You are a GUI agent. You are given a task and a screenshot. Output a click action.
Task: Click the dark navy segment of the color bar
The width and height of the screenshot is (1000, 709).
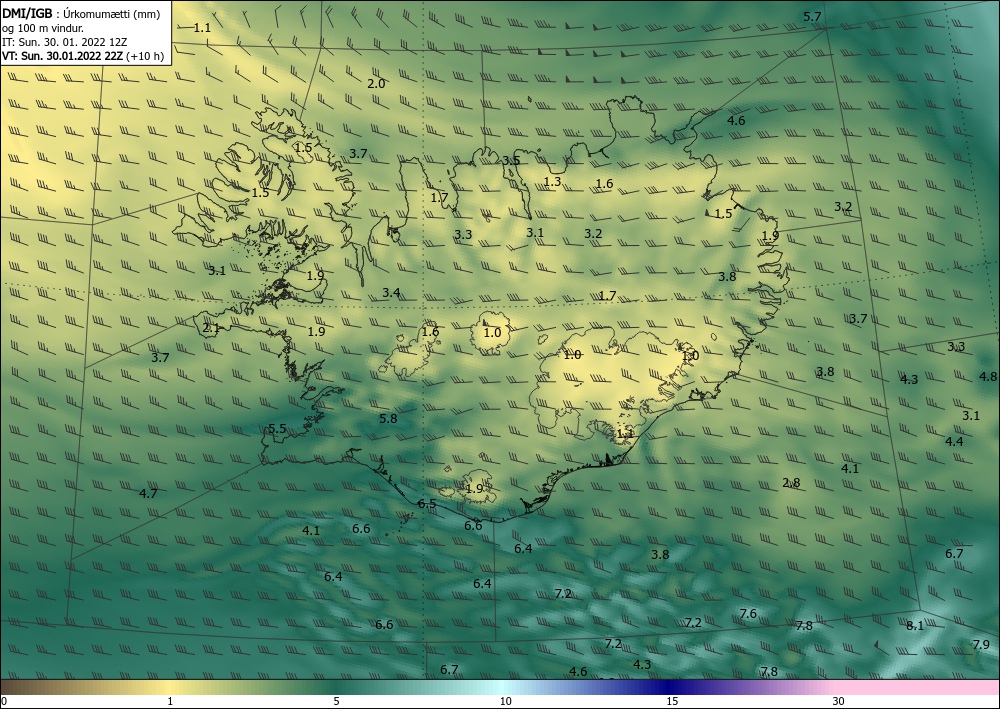tap(666, 687)
